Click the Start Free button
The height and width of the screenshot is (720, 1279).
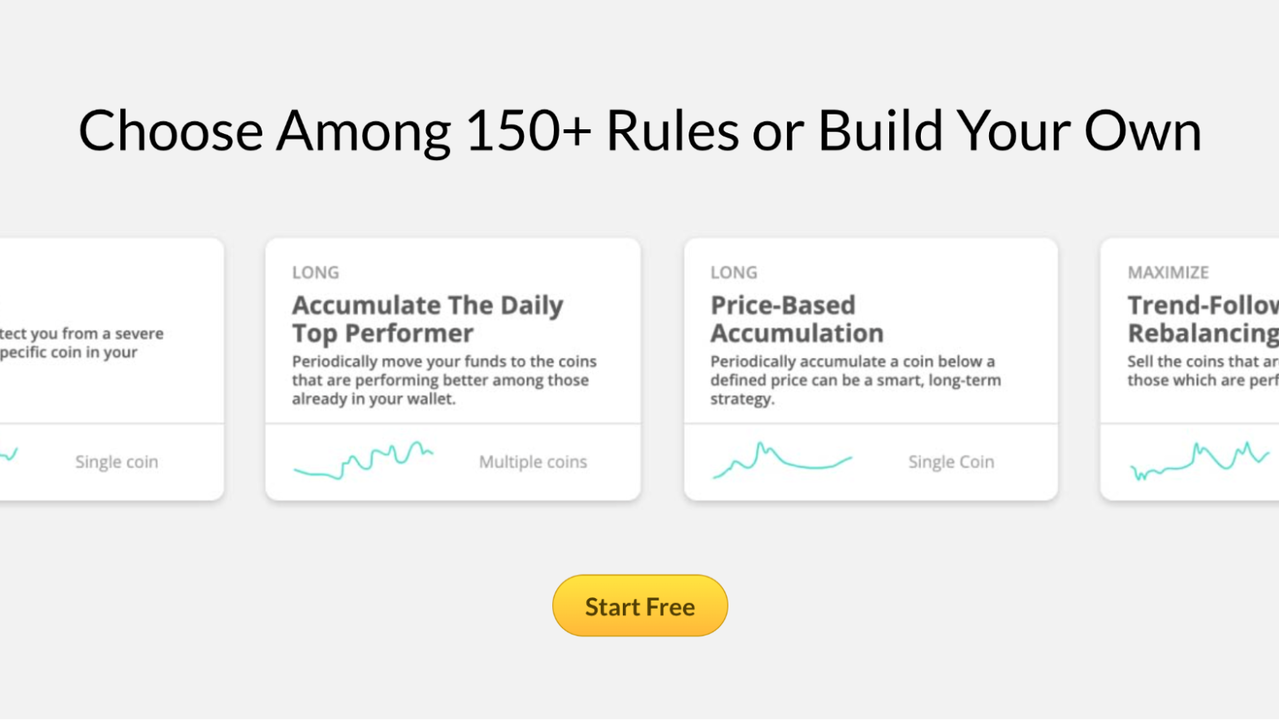(640, 606)
